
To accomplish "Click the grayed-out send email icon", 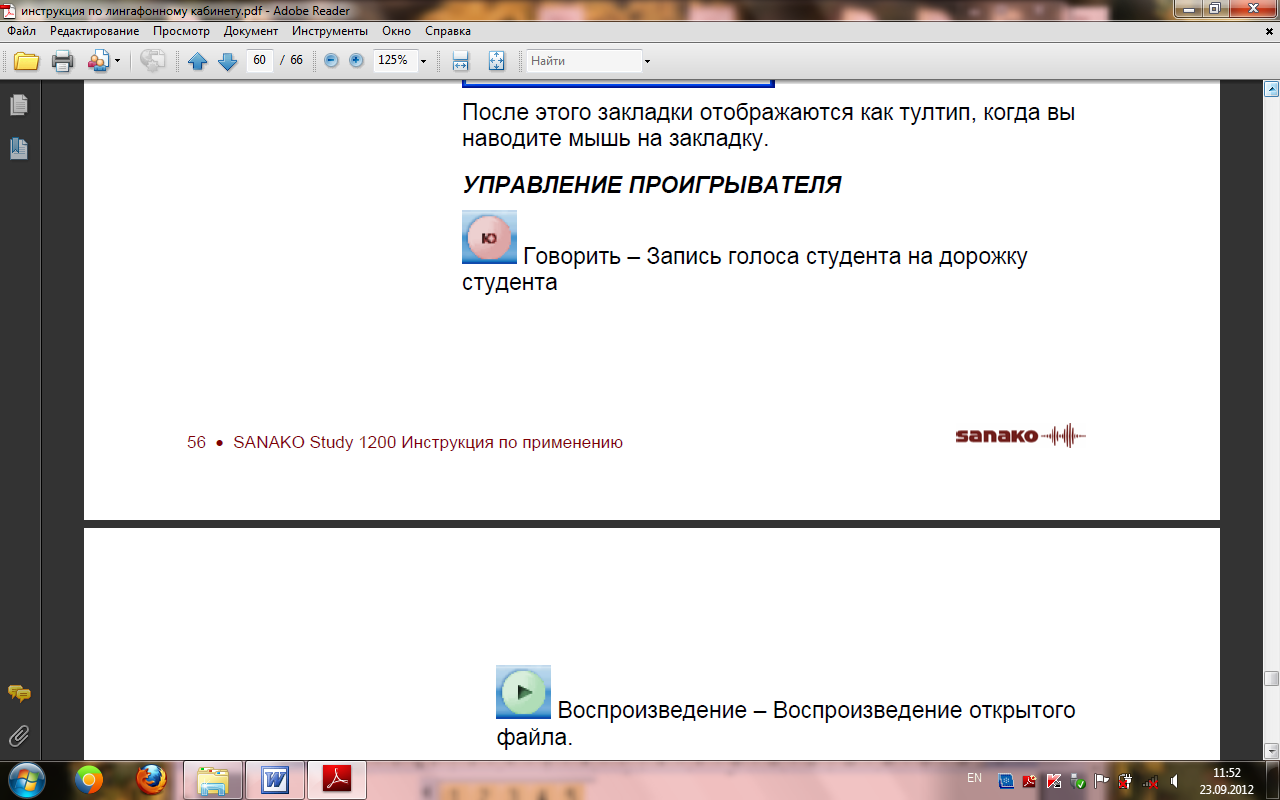I will click(x=153, y=61).
